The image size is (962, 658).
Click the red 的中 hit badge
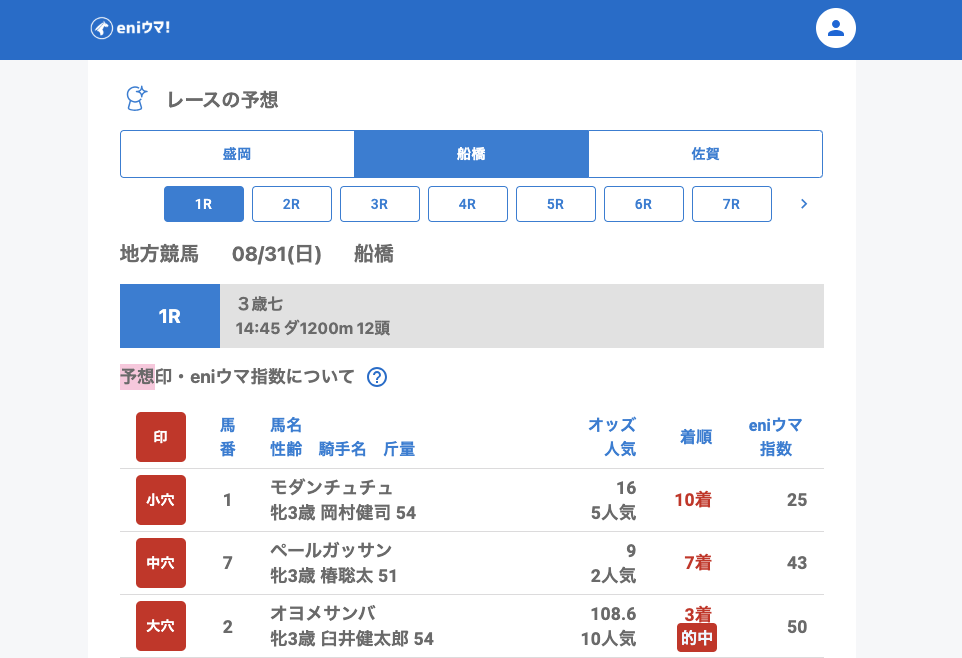click(x=697, y=638)
